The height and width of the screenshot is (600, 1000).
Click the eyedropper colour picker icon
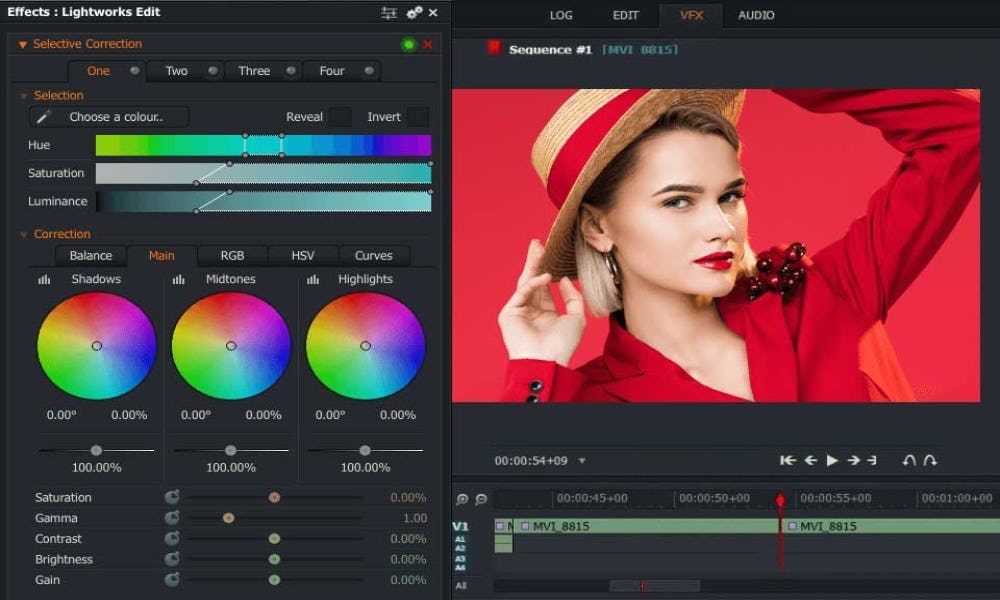43,117
